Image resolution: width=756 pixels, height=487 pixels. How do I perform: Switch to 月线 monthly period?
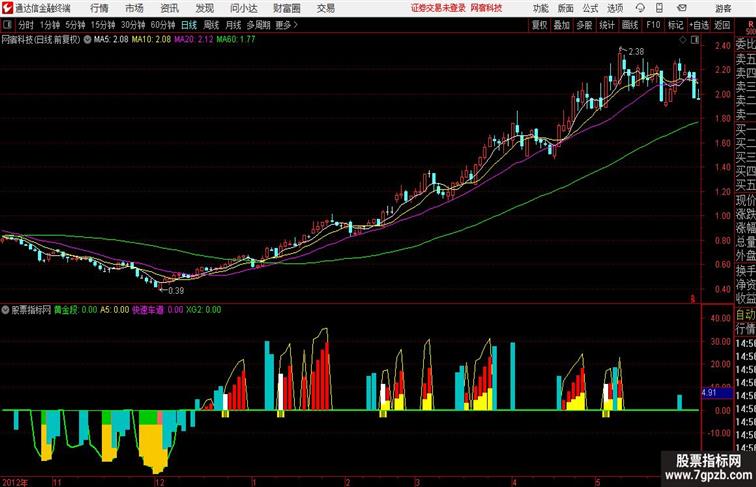[x=233, y=25]
